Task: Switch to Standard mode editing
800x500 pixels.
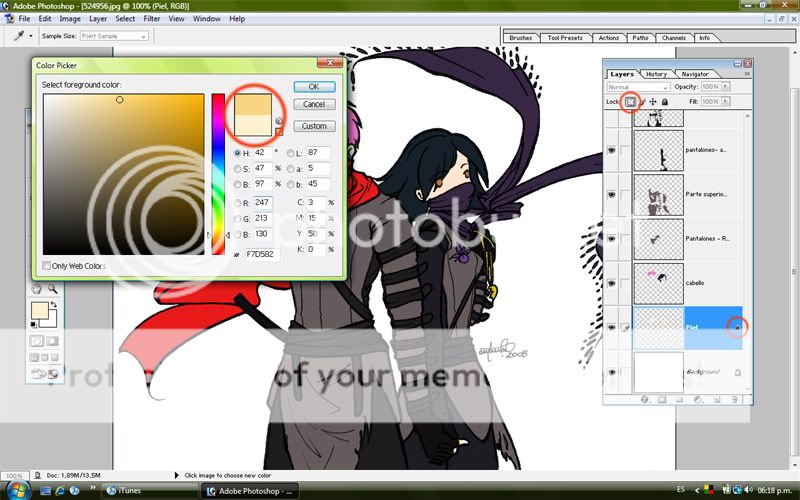Action: click(37, 341)
